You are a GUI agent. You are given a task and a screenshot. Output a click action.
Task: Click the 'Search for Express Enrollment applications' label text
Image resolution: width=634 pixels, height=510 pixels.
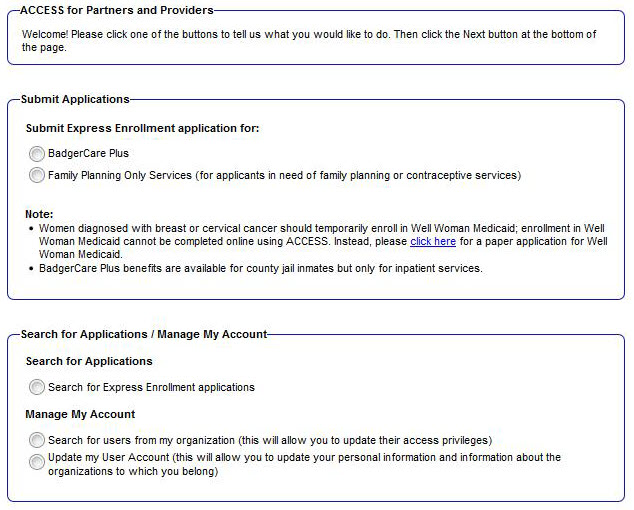151,387
